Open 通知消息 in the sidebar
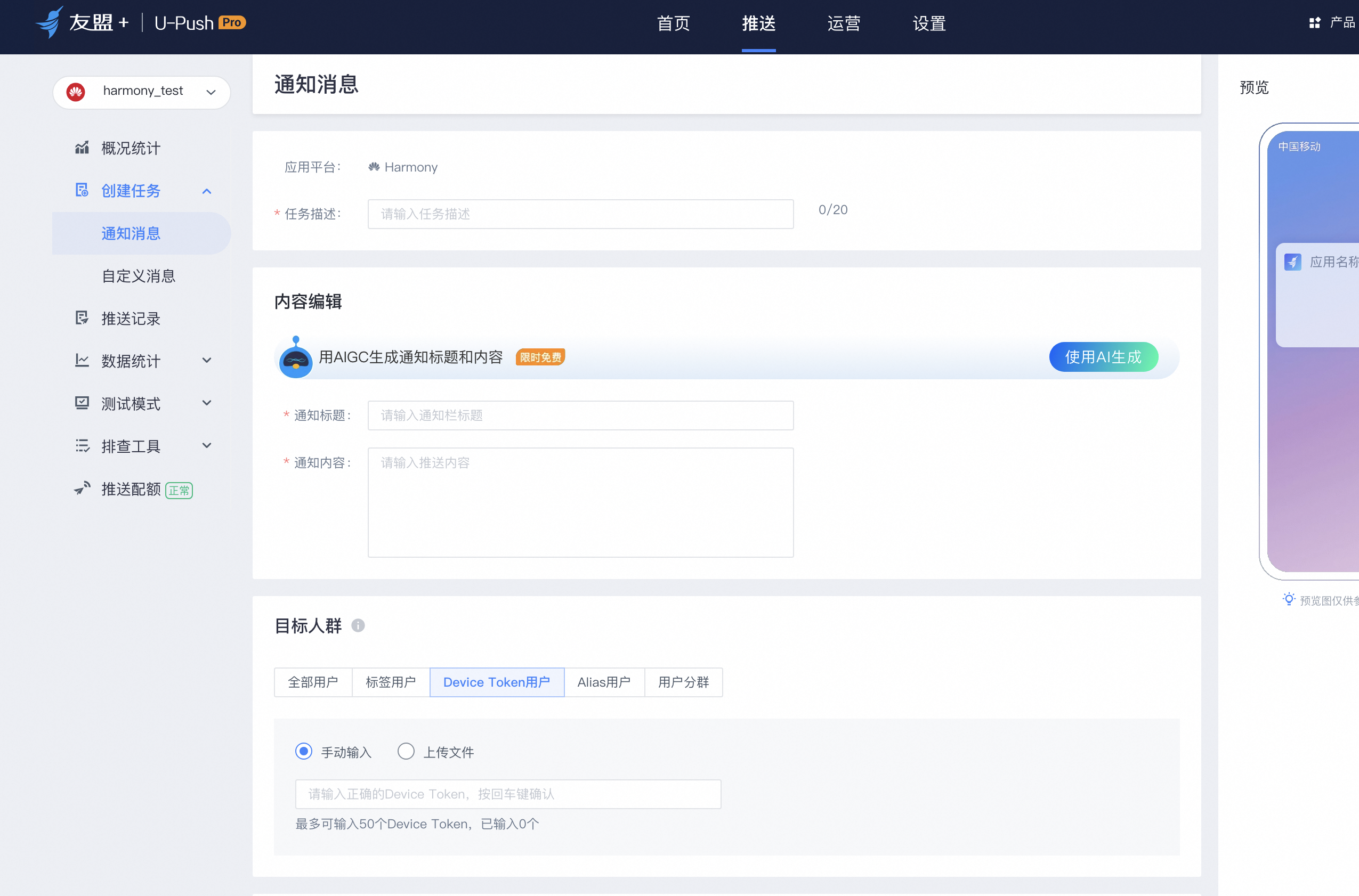 click(x=142, y=233)
